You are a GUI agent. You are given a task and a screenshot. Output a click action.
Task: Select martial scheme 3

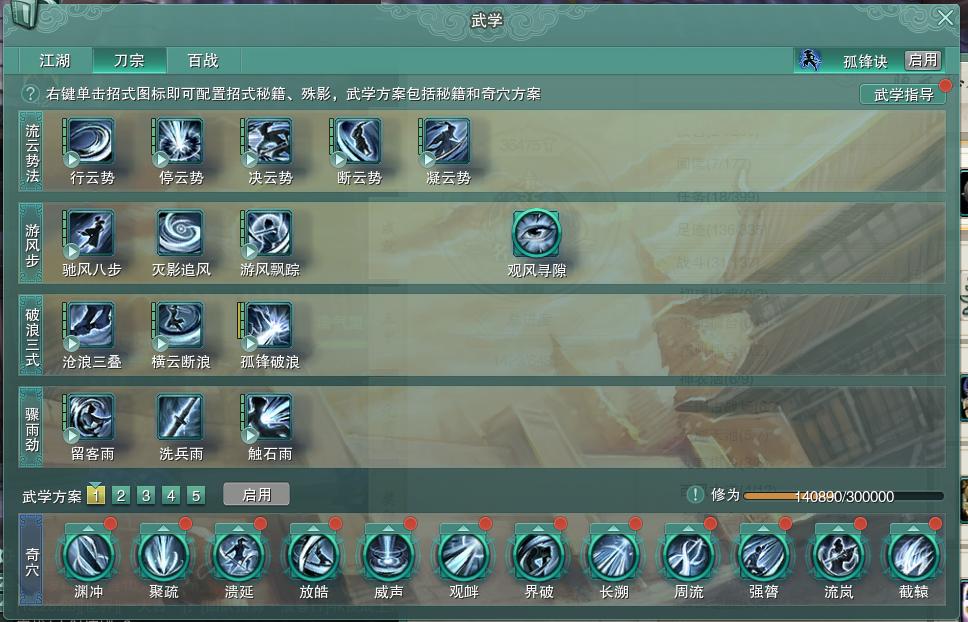click(x=146, y=496)
